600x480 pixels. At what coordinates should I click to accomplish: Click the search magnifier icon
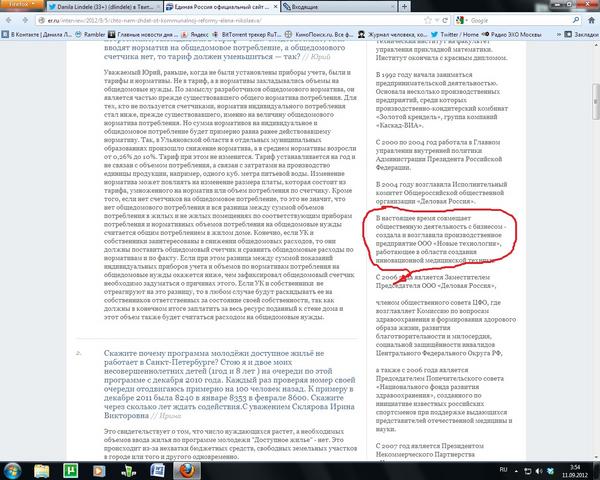click(576, 20)
